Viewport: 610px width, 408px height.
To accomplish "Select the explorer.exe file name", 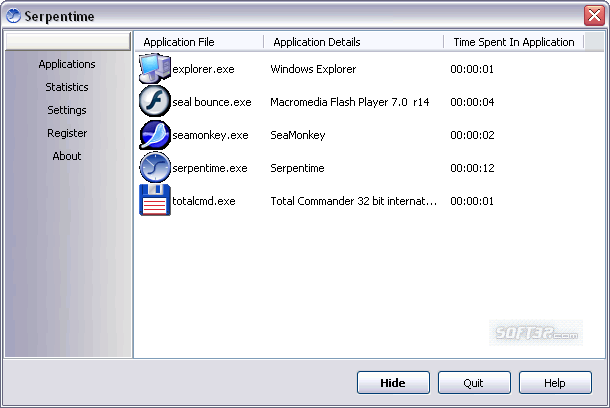I will coord(203,69).
